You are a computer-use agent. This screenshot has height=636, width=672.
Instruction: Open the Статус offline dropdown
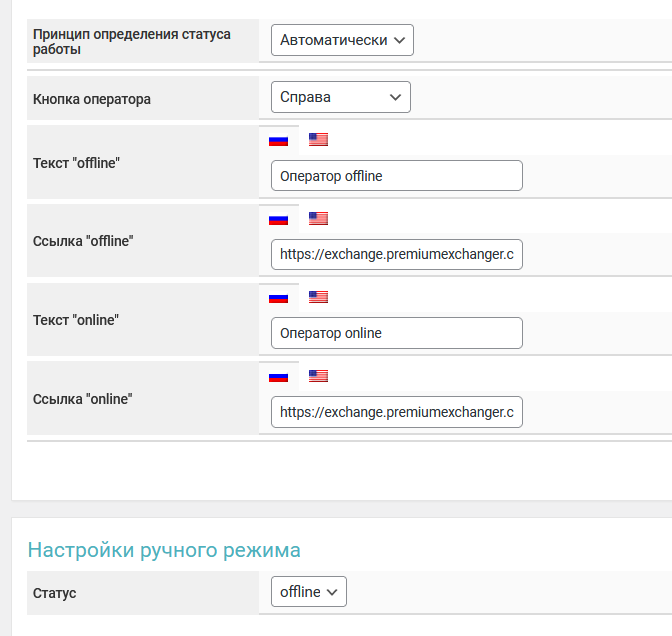(308, 592)
